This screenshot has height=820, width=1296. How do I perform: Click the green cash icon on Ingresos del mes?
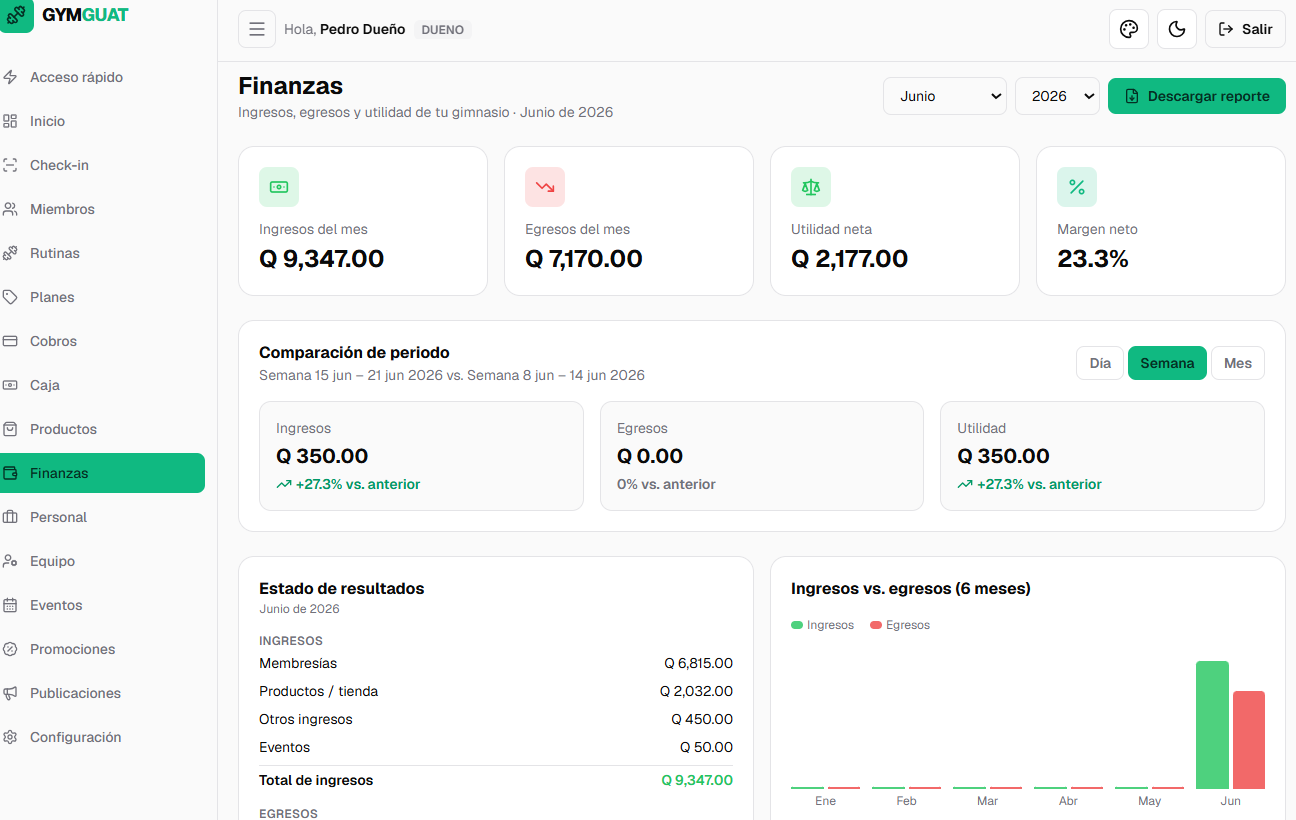(279, 187)
